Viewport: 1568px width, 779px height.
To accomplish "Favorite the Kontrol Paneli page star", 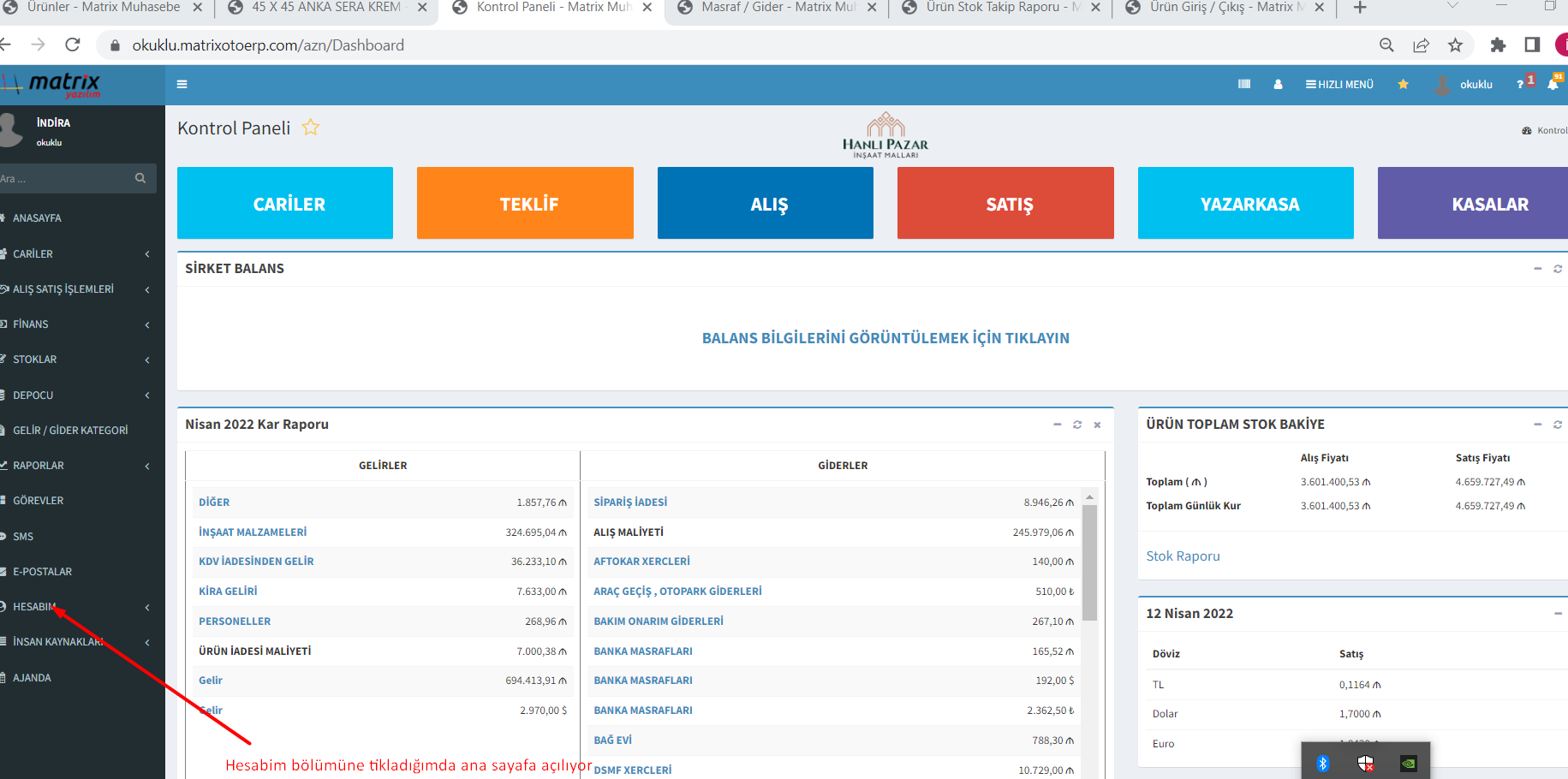I will coord(310,128).
